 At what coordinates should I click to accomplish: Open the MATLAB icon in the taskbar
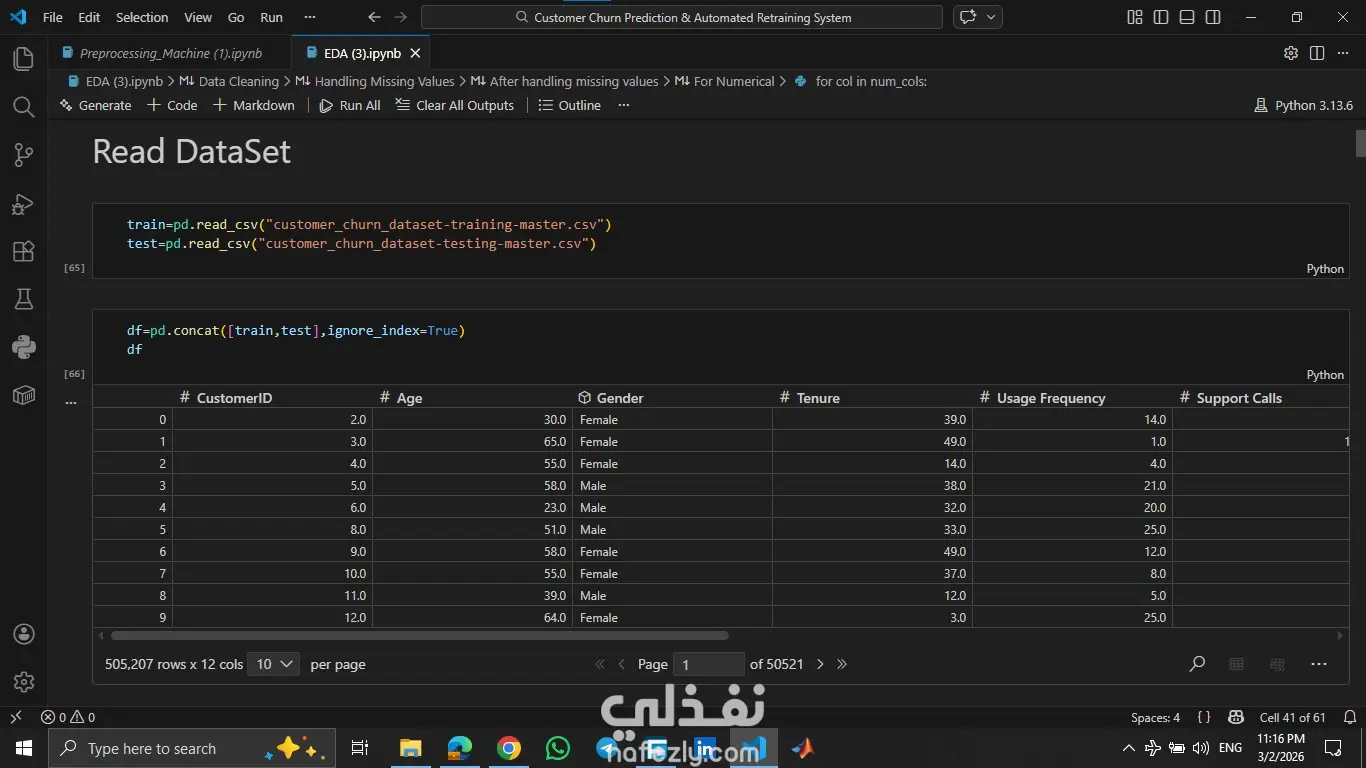pos(802,748)
